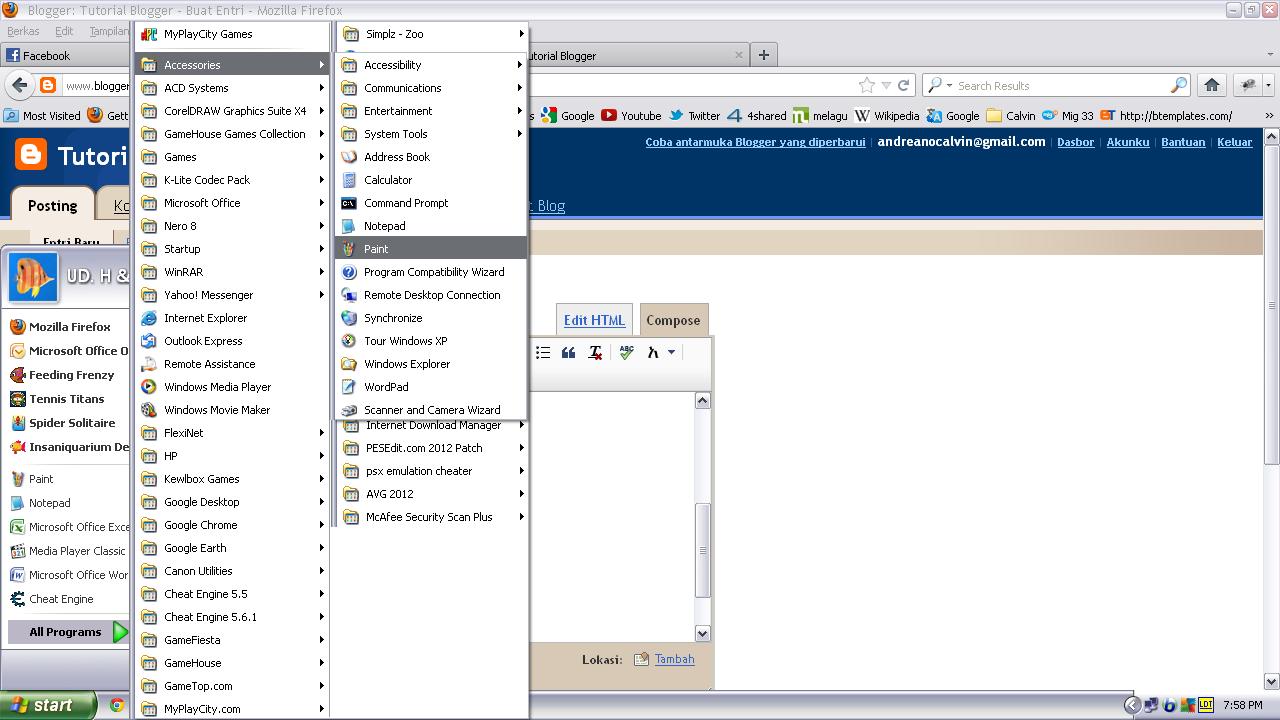Select the Posting tab in Blogger

[x=53, y=205]
